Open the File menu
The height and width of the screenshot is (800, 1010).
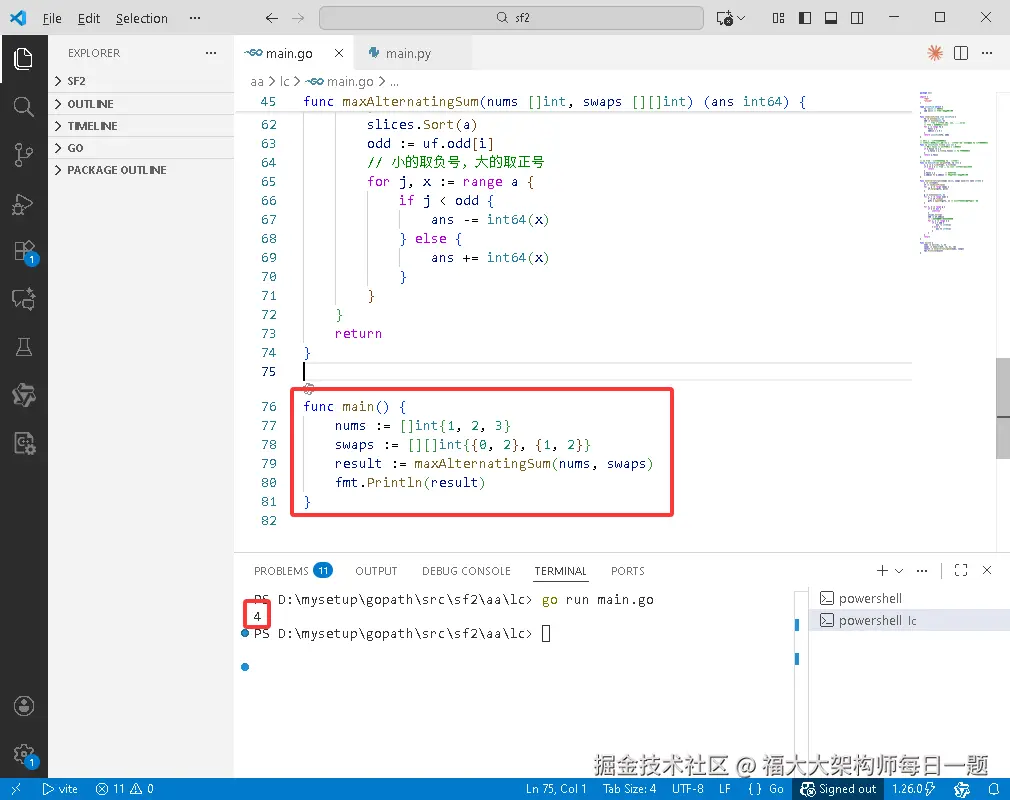point(52,18)
